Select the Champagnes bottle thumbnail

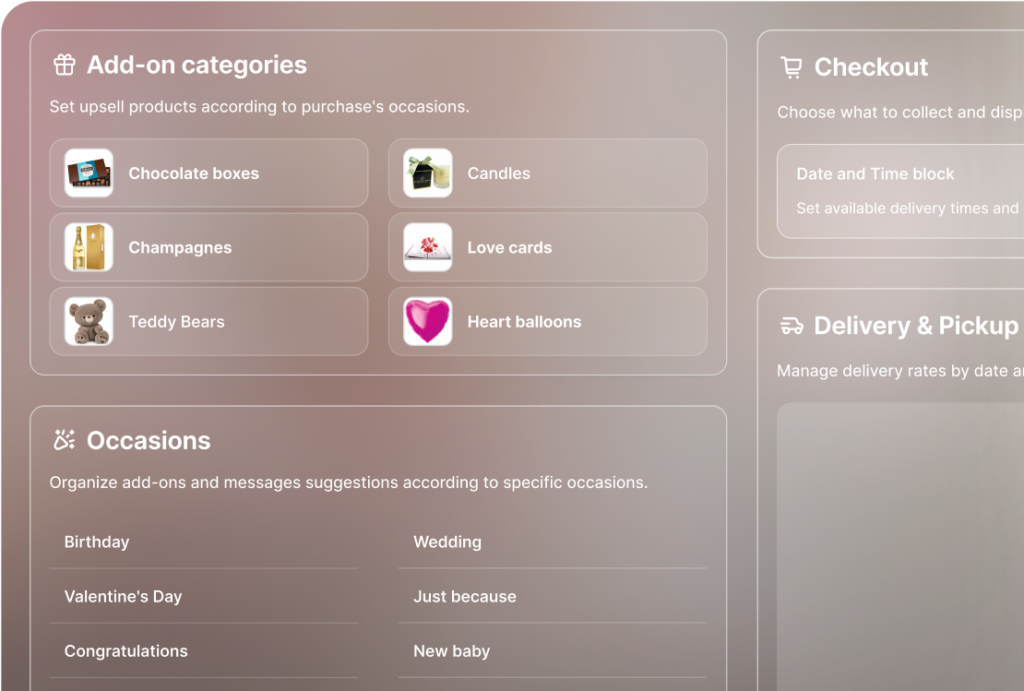(x=89, y=248)
